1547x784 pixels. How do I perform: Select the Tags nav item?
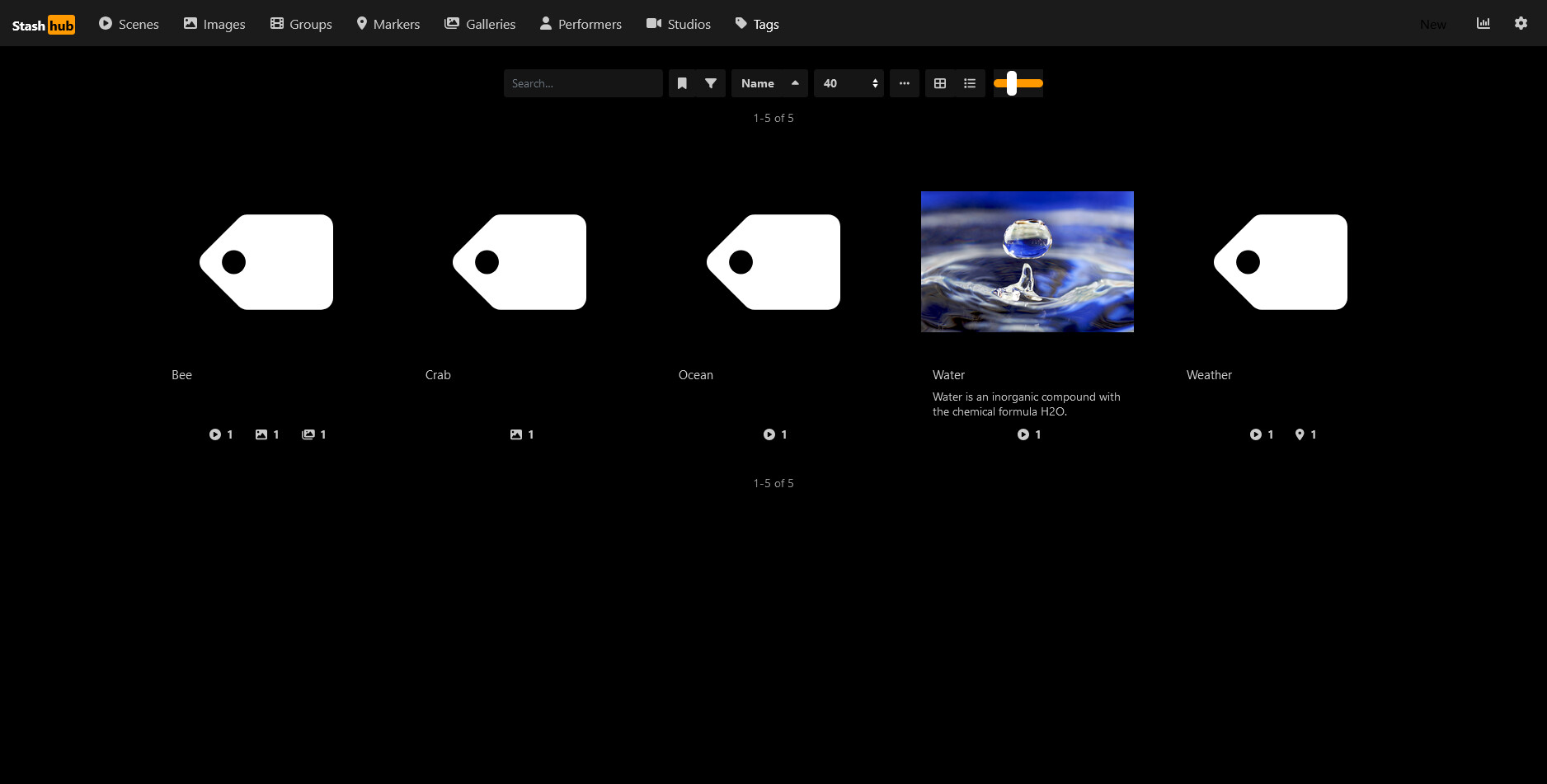[x=757, y=24]
